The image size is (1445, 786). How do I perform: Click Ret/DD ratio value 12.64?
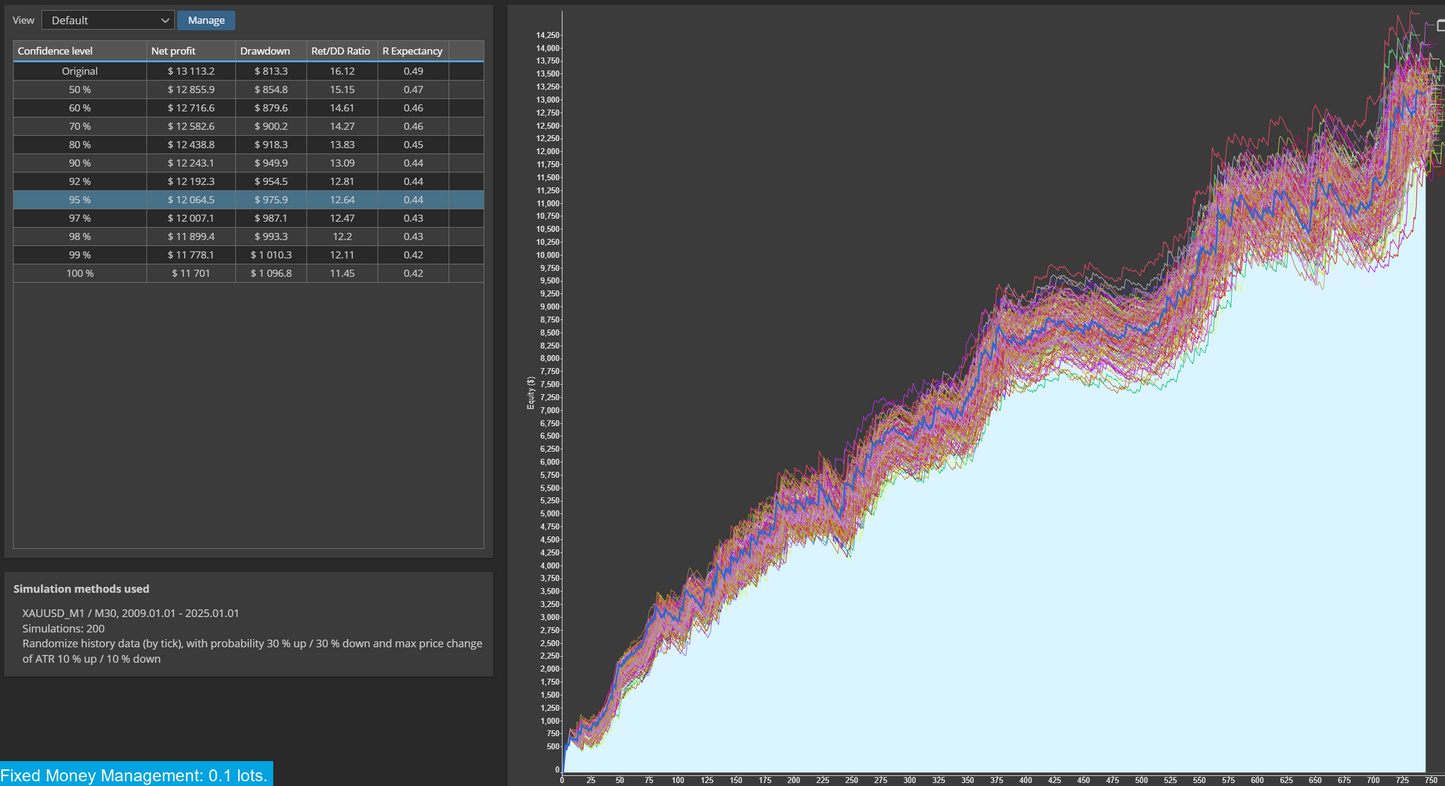342,200
